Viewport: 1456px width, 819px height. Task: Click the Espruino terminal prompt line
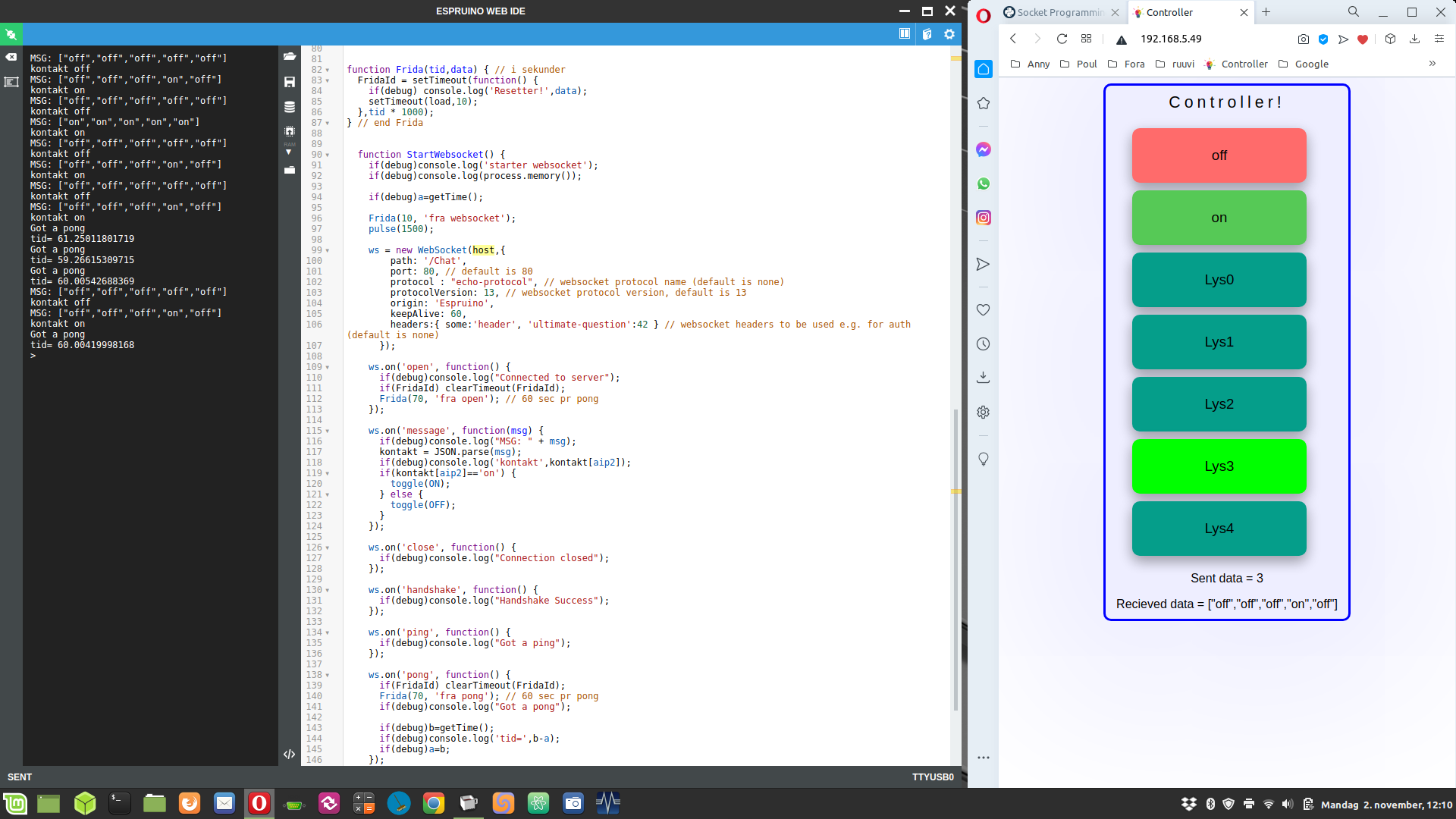point(33,356)
